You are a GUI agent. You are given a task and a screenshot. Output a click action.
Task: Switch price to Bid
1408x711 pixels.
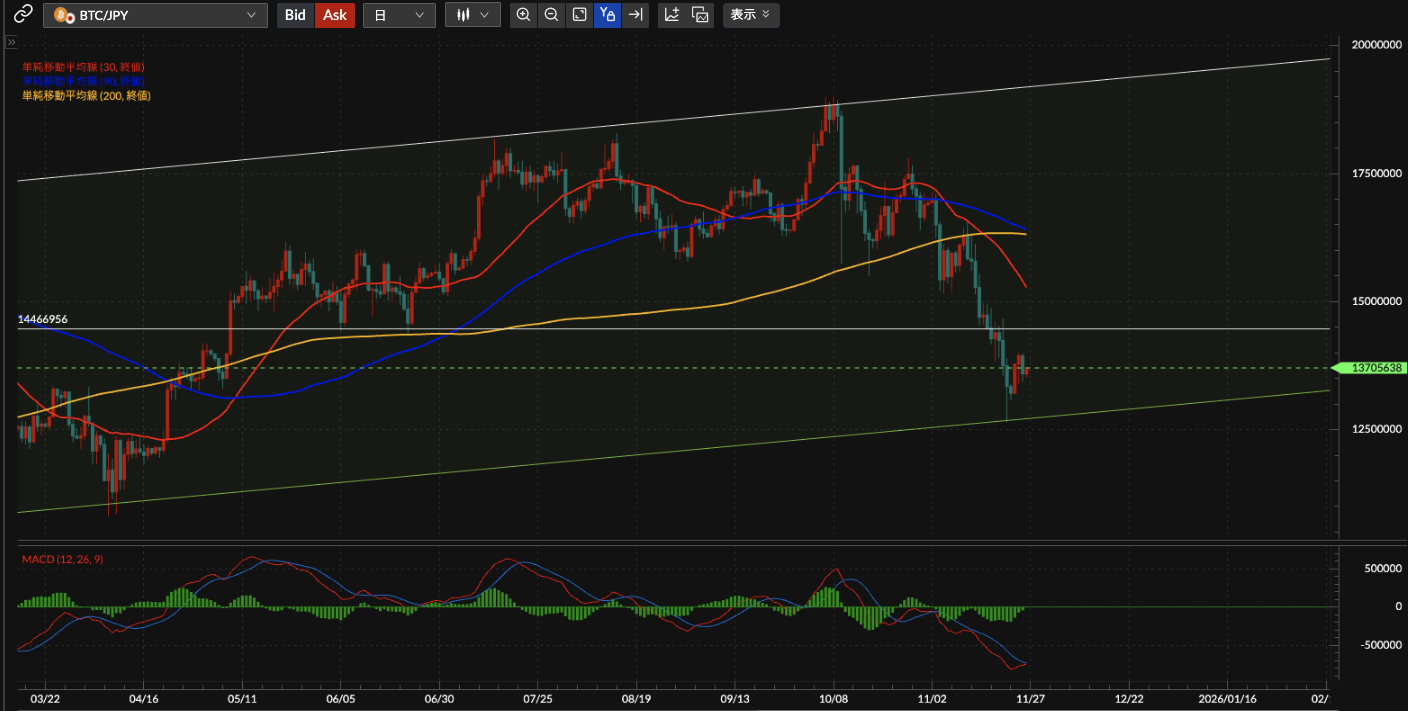[x=295, y=15]
